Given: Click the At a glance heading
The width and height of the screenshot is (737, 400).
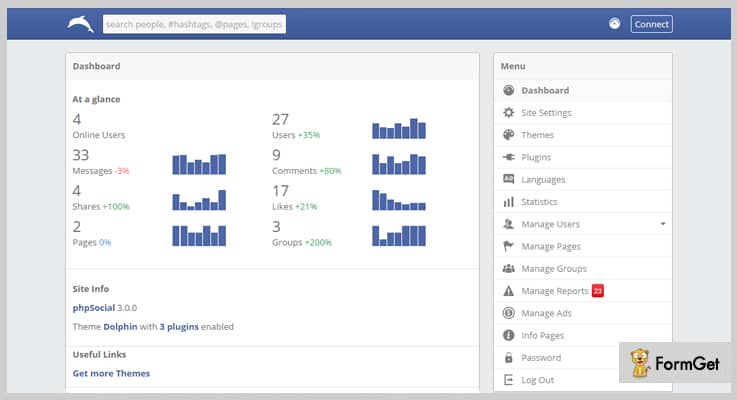Looking at the screenshot, I should coord(96,99).
